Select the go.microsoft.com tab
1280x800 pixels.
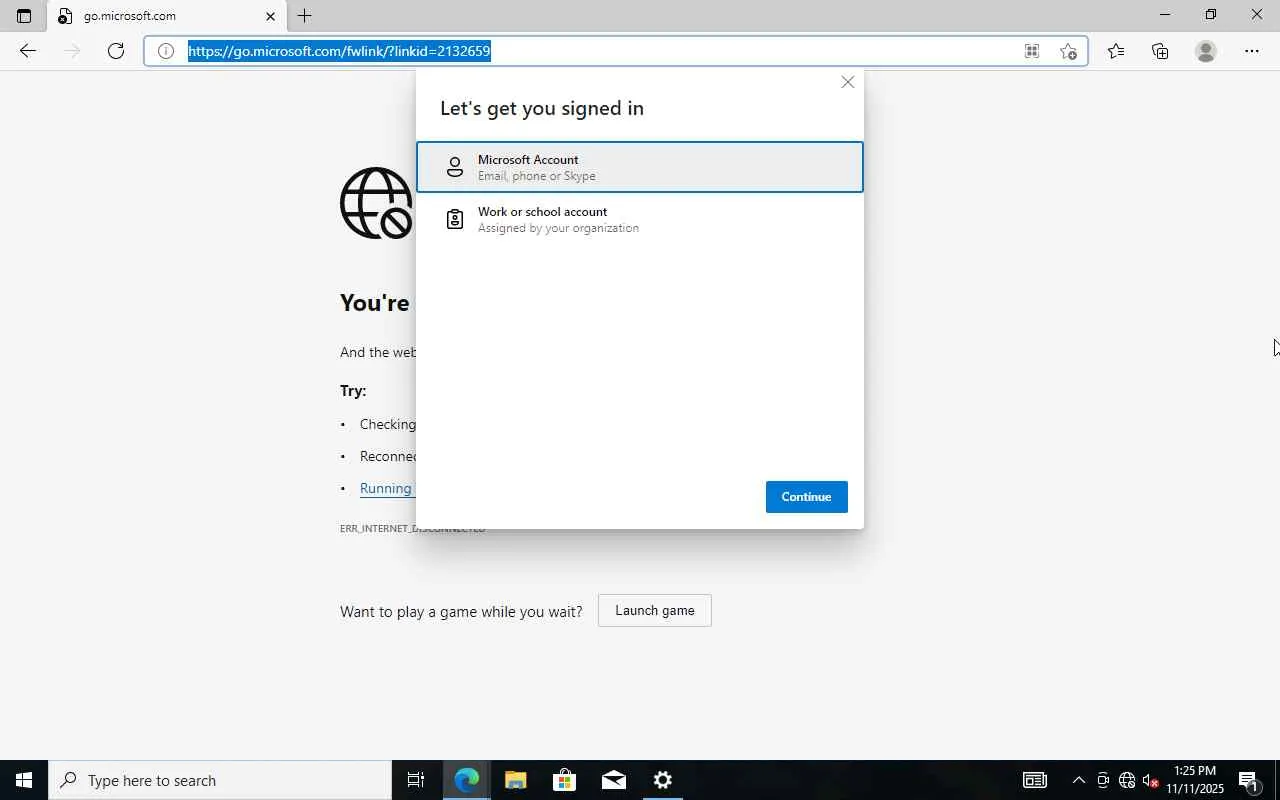click(166, 16)
